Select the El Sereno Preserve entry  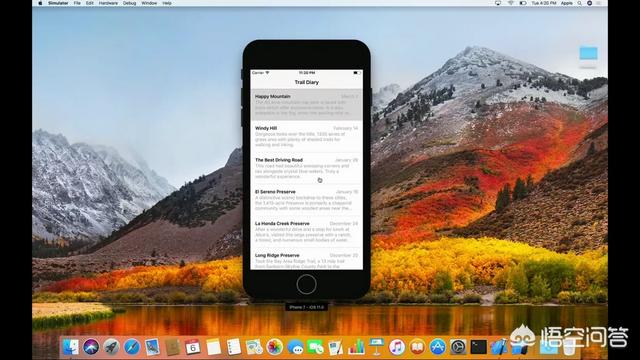[x=306, y=200]
